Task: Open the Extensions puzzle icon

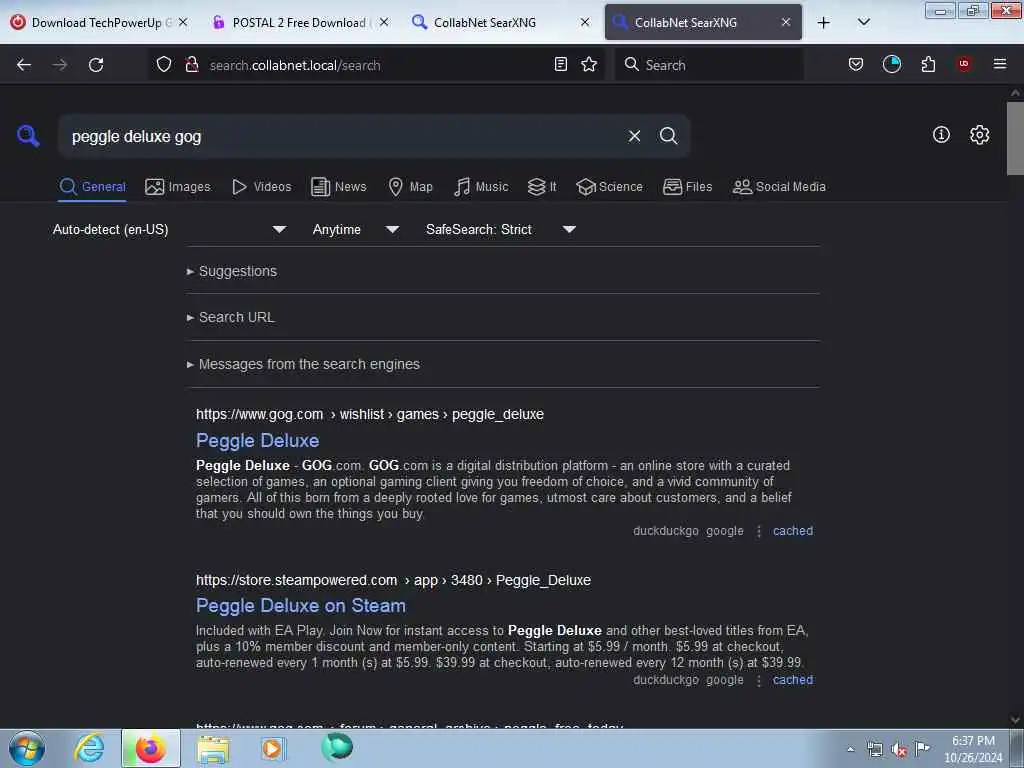Action: 928,64
